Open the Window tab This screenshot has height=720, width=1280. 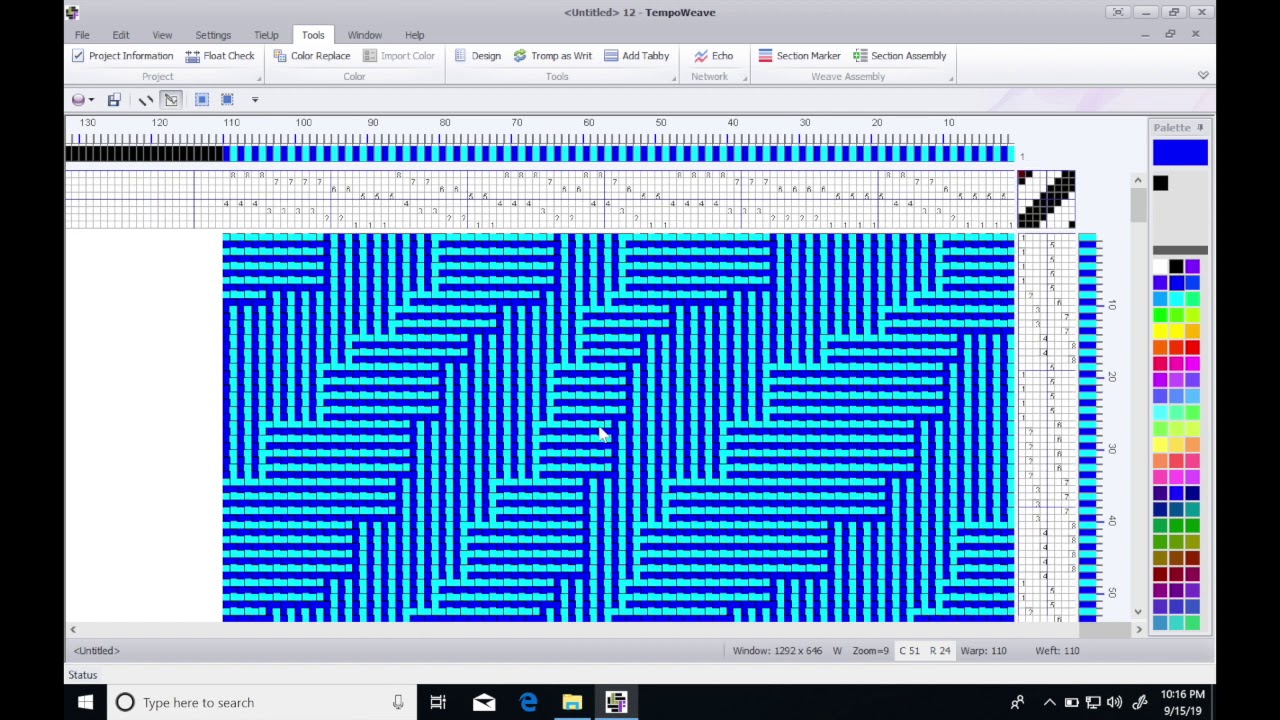pyautogui.click(x=365, y=35)
